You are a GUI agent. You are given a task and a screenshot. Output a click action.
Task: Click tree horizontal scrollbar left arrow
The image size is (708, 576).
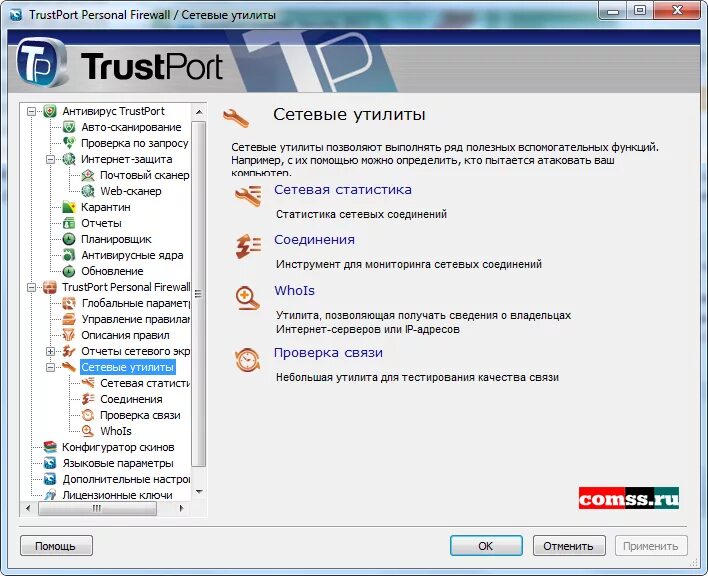28,508
